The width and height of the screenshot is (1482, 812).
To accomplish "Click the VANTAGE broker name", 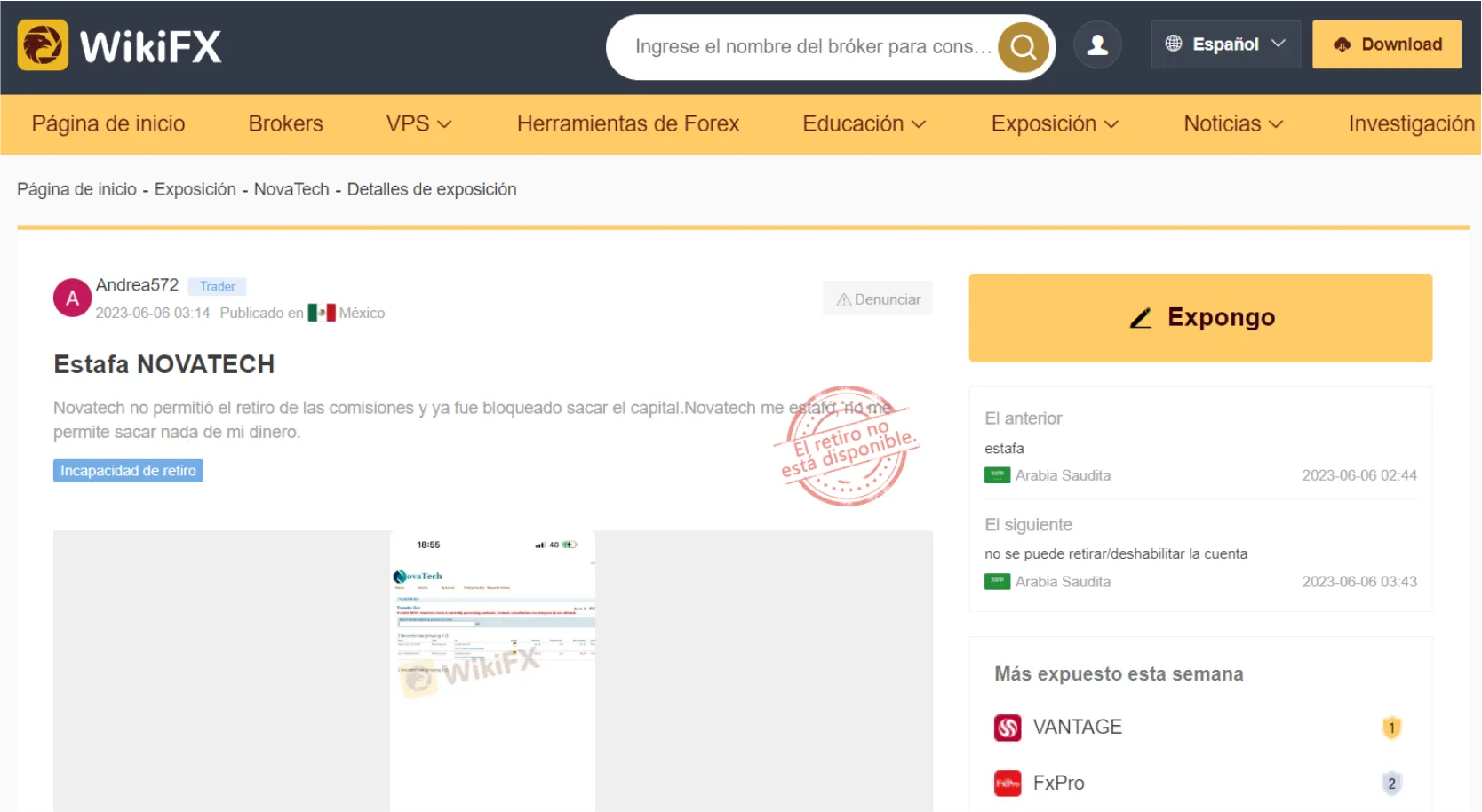I will pos(1078,728).
